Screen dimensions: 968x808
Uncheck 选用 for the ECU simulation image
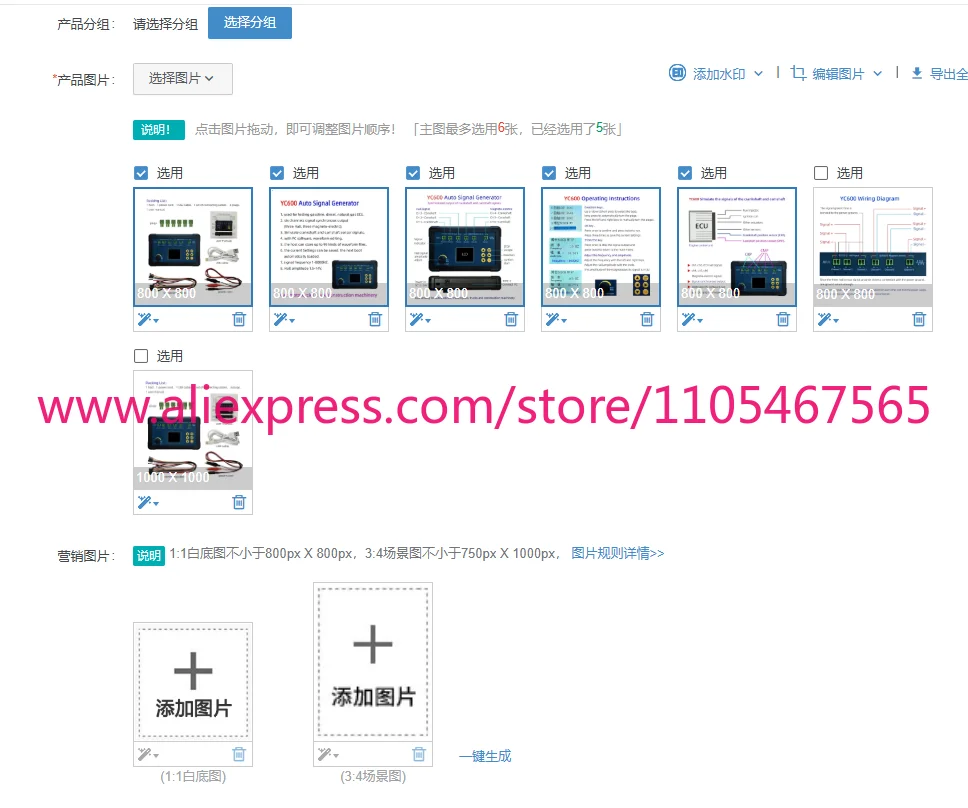pyautogui.click(x=685, y=173)
